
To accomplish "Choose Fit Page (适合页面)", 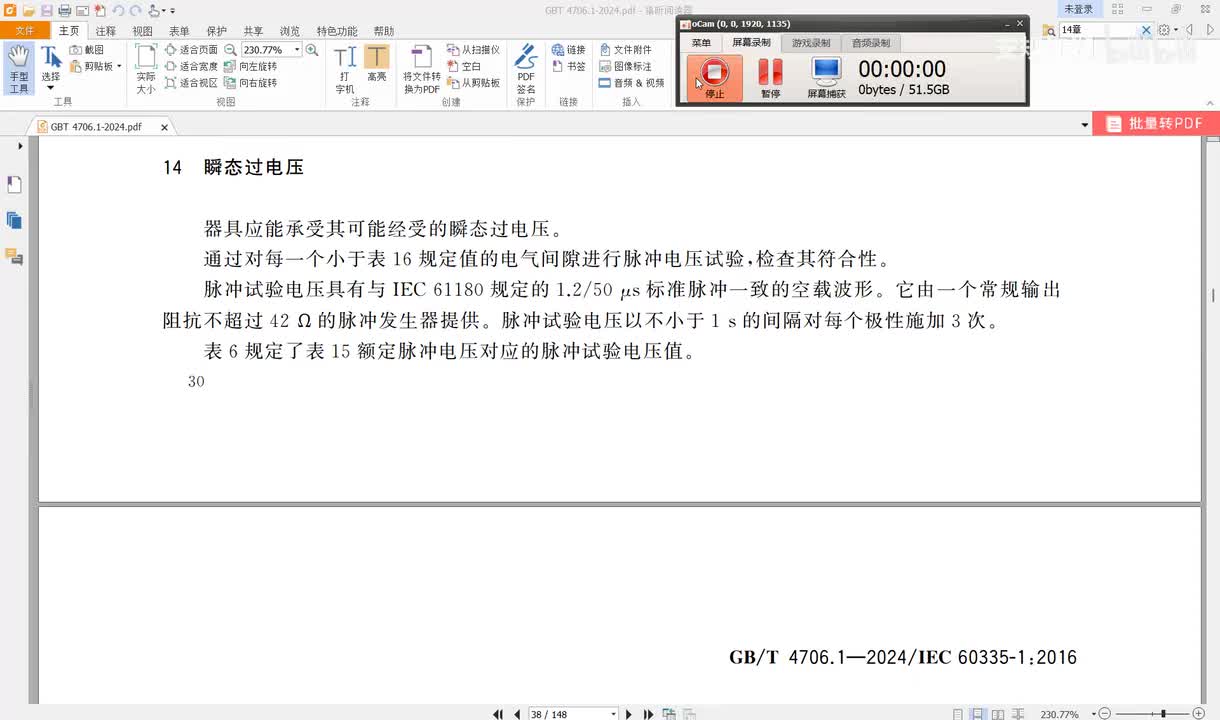I will click(191, 50).
